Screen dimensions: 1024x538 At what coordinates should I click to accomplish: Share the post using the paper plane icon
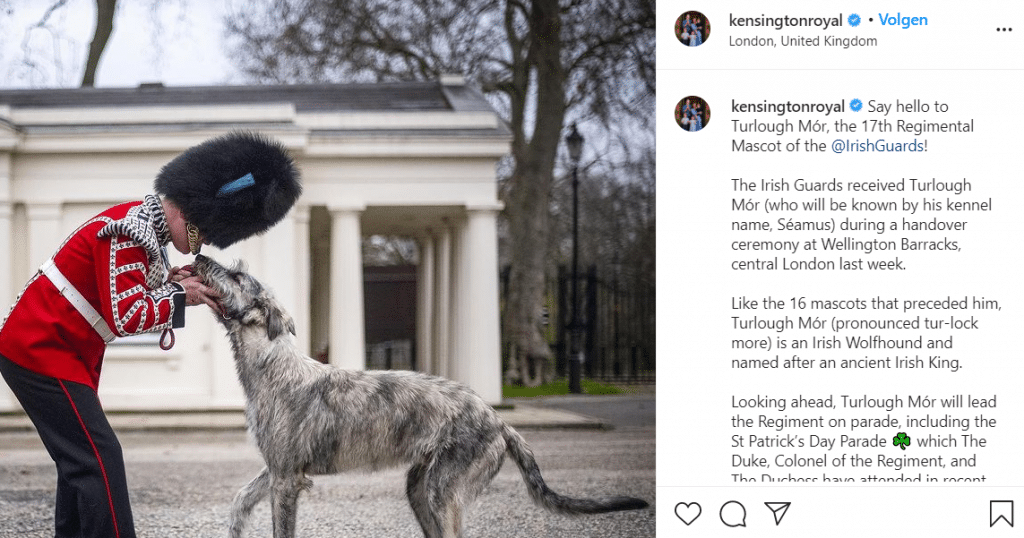pyautogui.click(x=777, y=513)
